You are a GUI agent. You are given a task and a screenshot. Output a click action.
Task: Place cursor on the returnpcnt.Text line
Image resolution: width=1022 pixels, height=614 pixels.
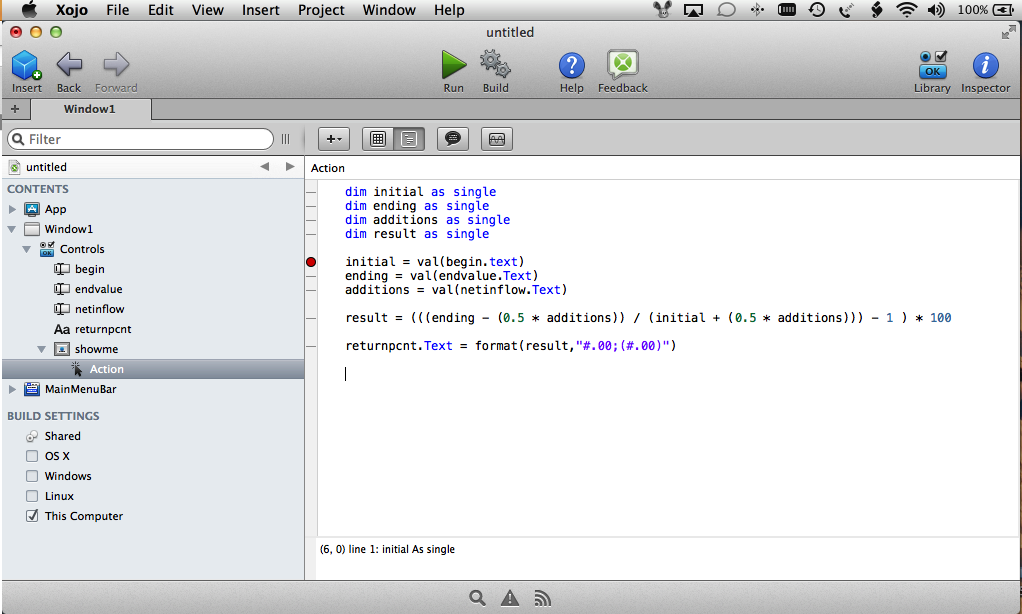point(510,345)
